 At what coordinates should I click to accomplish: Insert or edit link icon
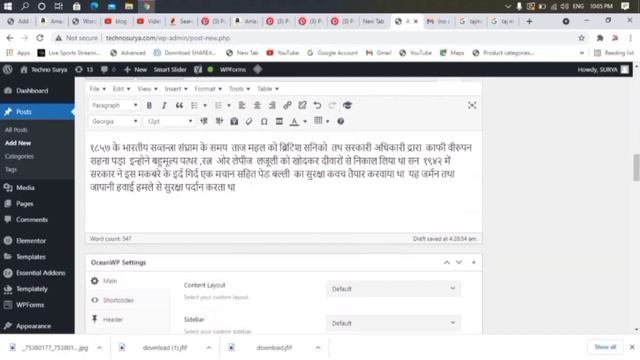click(287, 105)
